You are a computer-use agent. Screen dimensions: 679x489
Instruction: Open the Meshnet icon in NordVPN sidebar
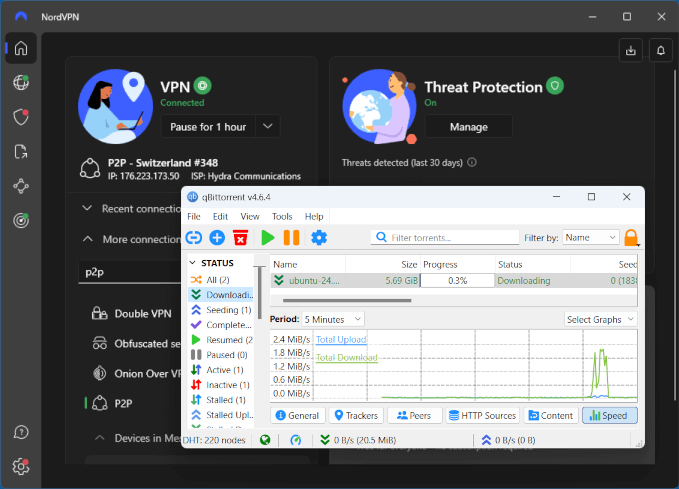tap(21, 186)
